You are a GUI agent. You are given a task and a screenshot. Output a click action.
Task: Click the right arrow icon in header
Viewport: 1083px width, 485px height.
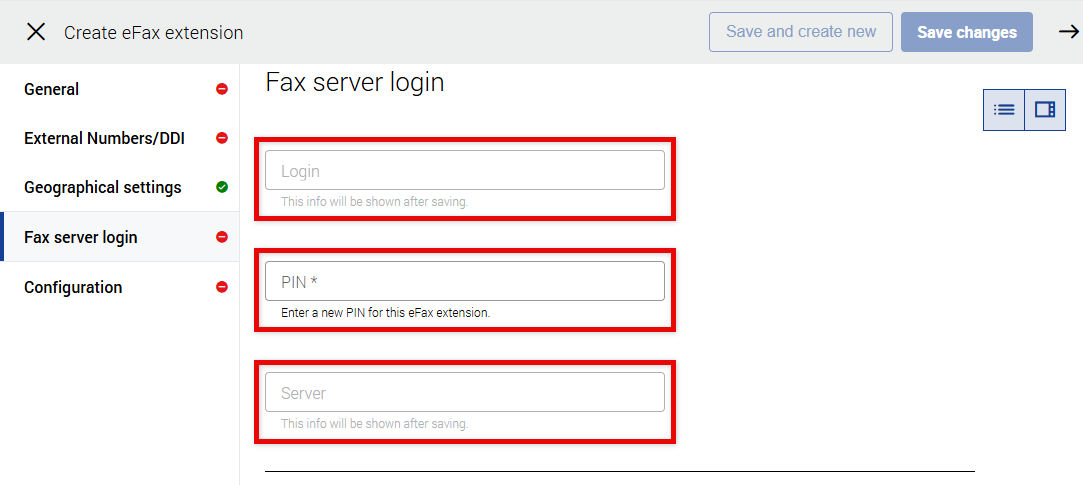pyautogui.click(x=1068, y=32)
